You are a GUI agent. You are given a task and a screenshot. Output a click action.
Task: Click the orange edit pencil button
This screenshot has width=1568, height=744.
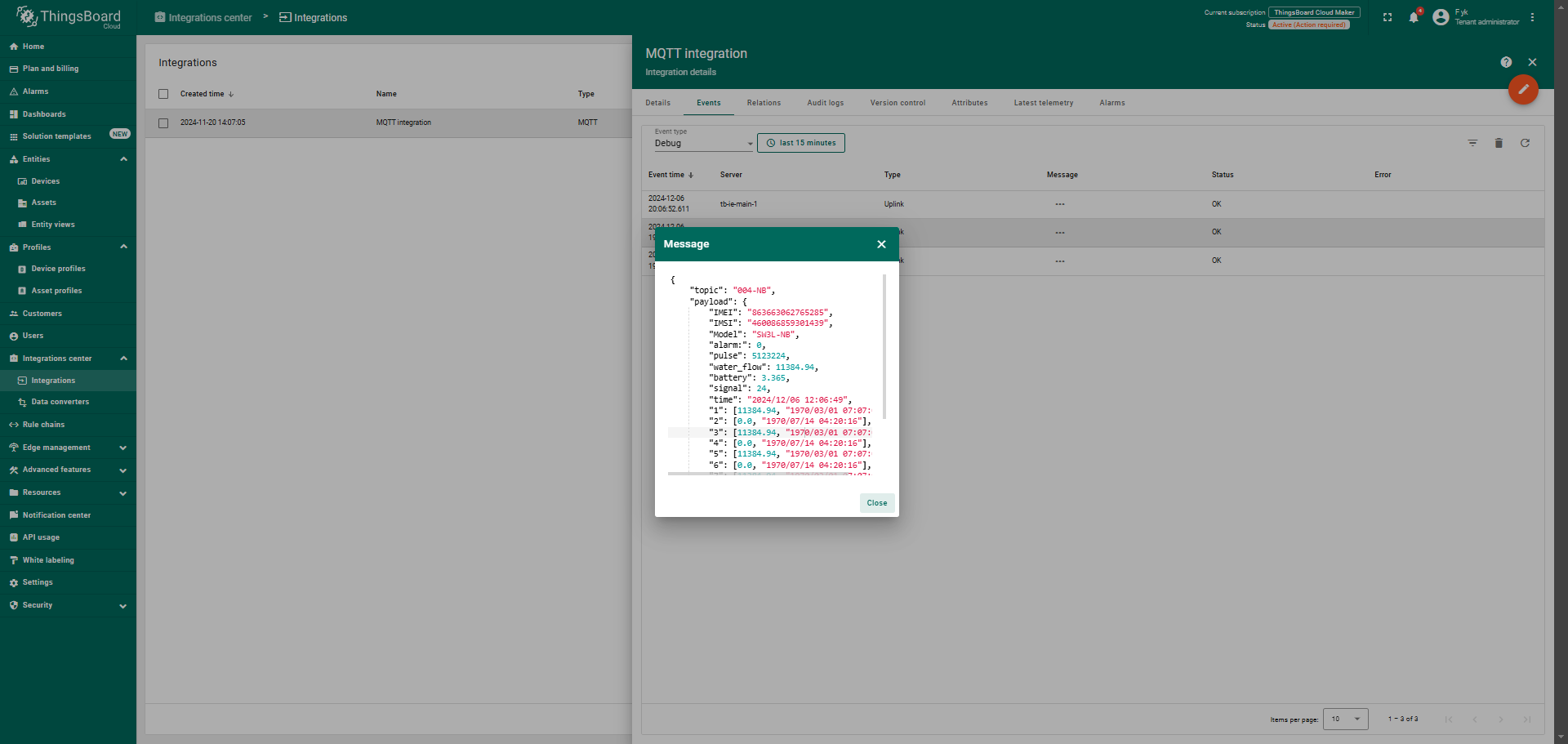click(1523, 89)
